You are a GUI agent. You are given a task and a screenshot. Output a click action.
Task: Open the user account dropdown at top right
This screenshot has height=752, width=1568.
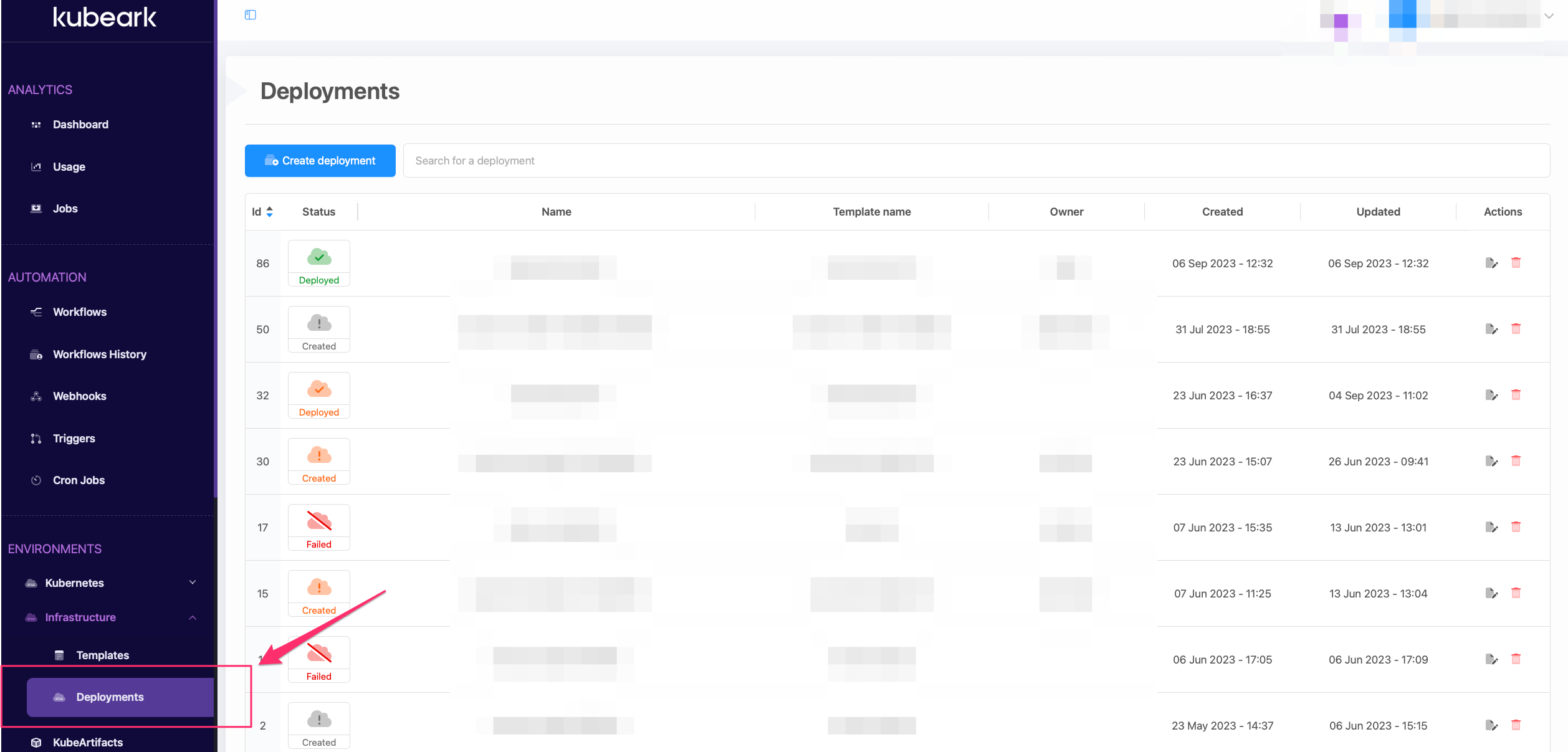[x=1548, y=17]
